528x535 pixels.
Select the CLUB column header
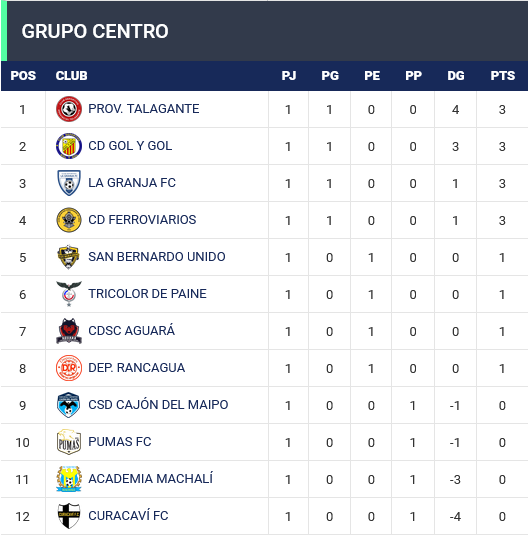(71, 76)
